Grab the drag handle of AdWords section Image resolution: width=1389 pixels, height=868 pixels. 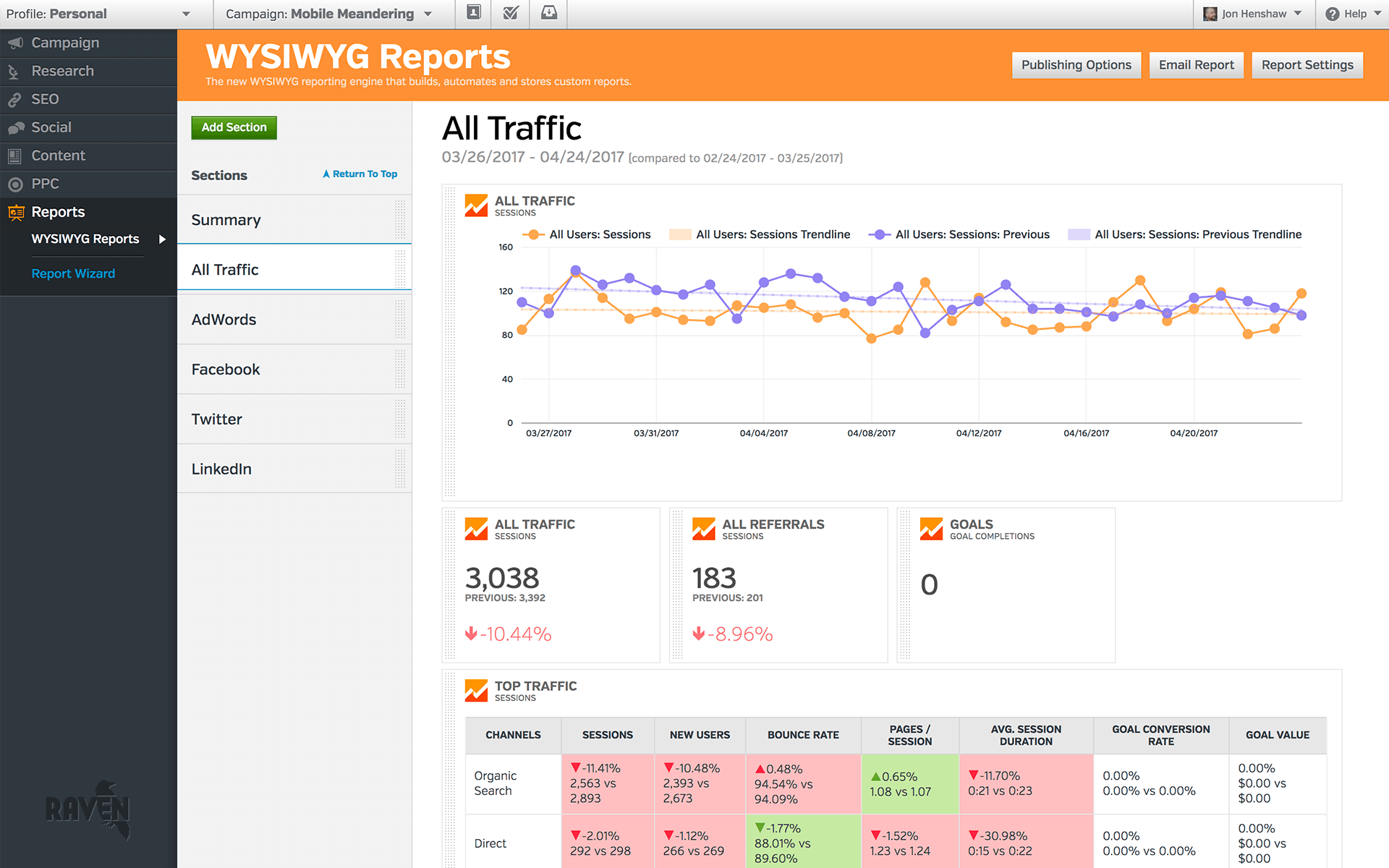tap(400, 320)
